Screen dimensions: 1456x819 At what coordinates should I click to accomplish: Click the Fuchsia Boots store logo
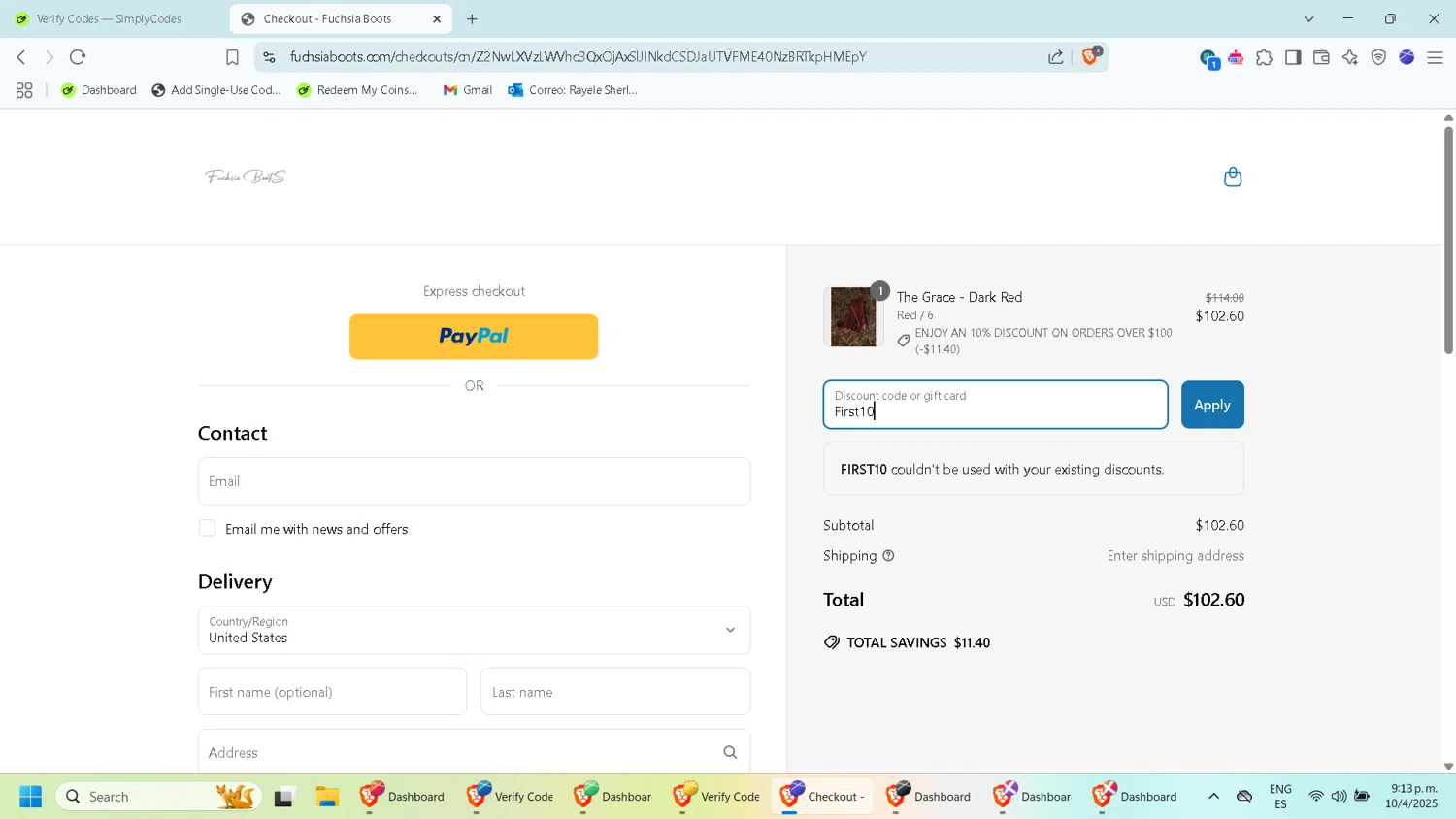[246, 177]
